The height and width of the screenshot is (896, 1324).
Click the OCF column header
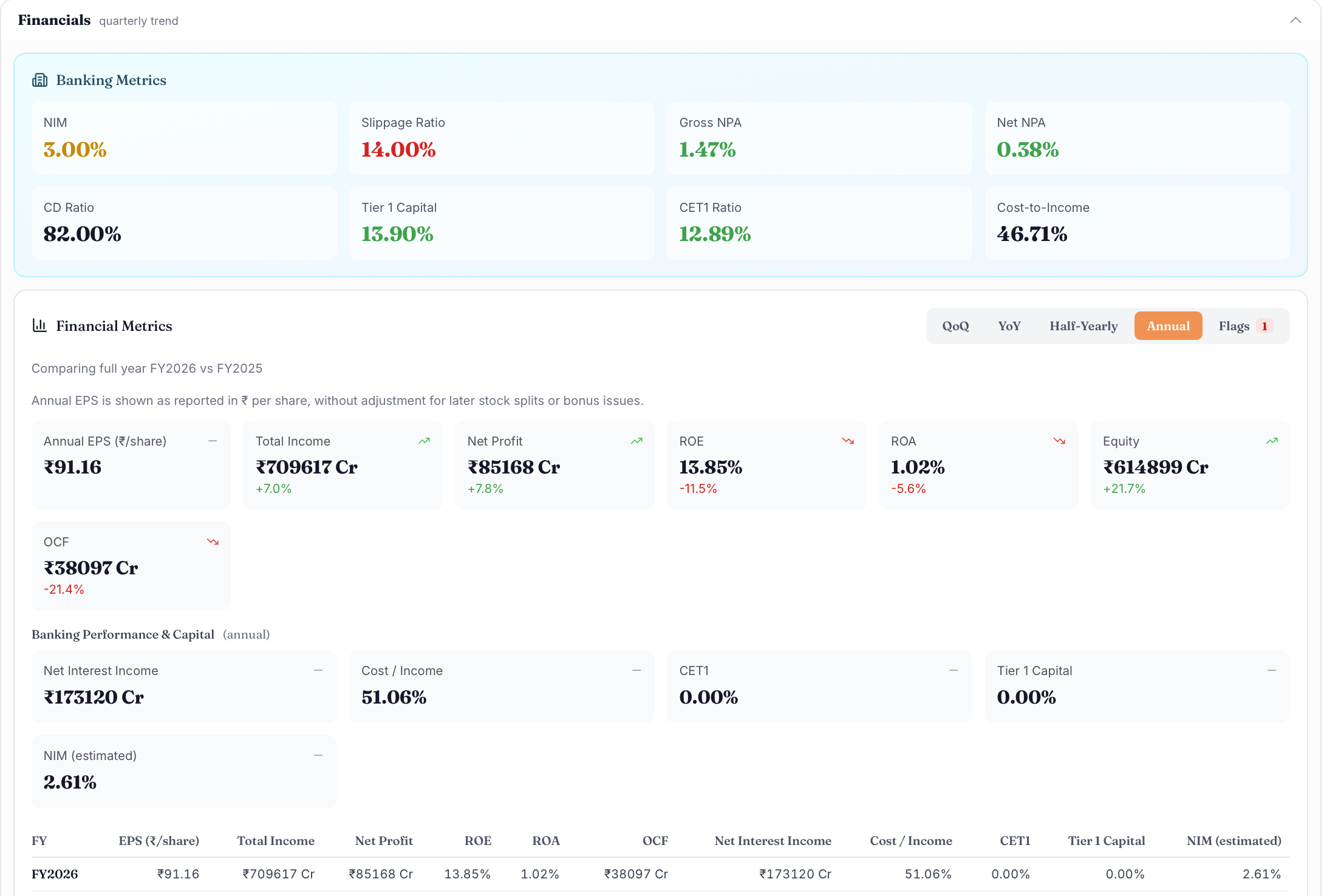click(655, 841)
